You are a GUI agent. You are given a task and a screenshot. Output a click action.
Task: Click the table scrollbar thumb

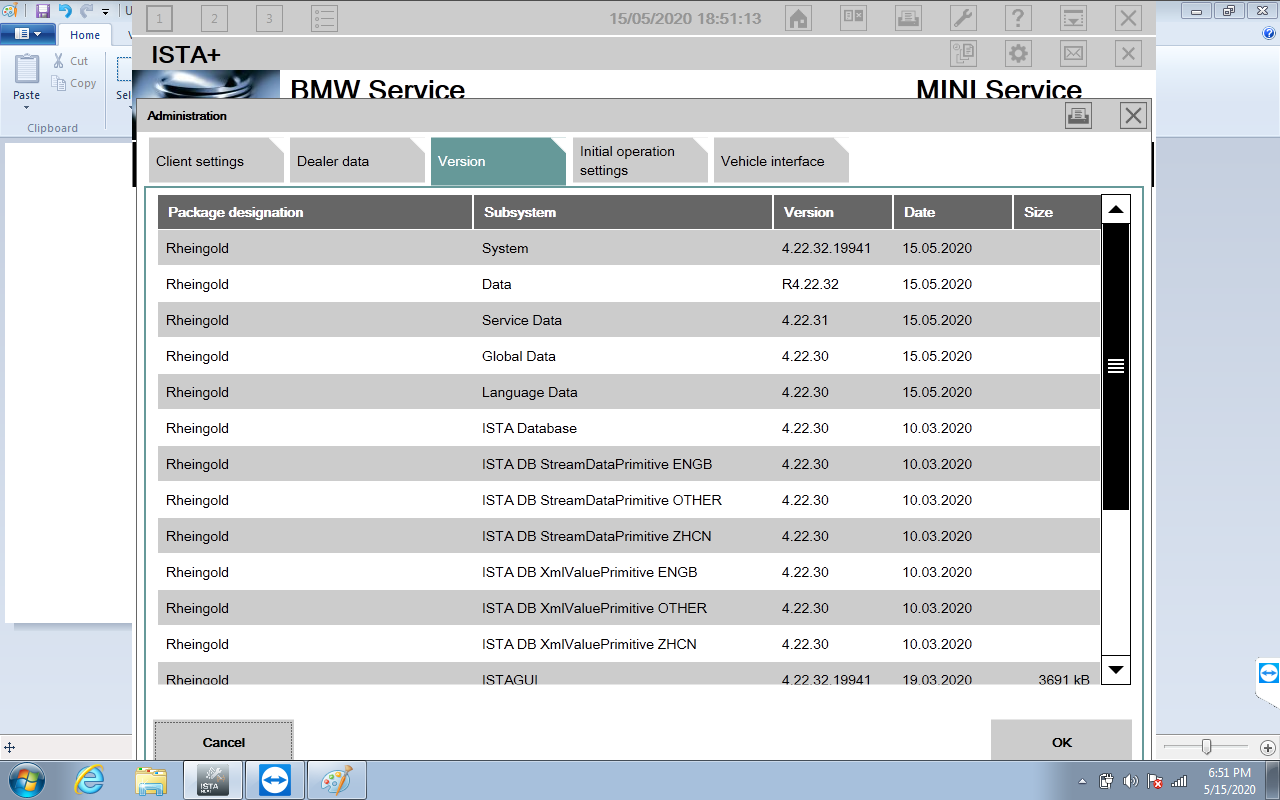tap(1116, 367)
